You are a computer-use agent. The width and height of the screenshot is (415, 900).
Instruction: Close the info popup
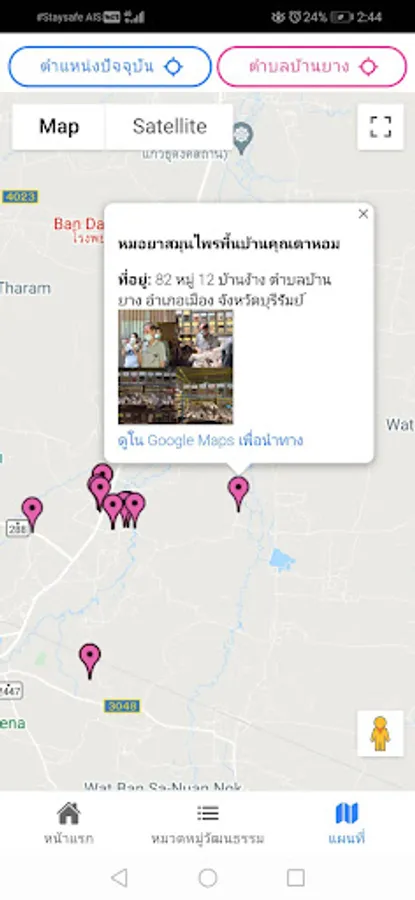tap(363, 214)
